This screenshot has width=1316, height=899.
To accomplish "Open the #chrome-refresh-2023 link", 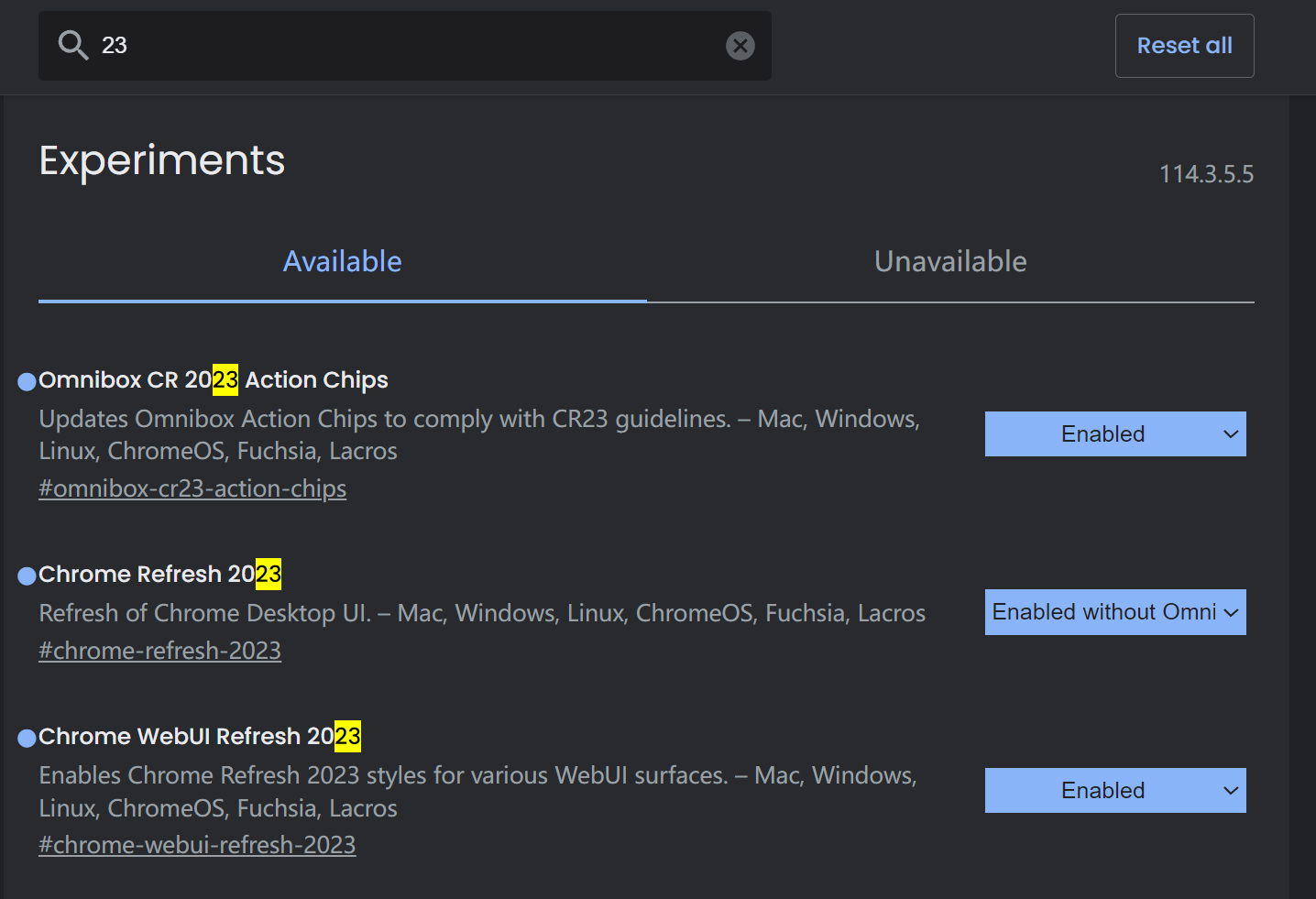I will coord(159,651).
